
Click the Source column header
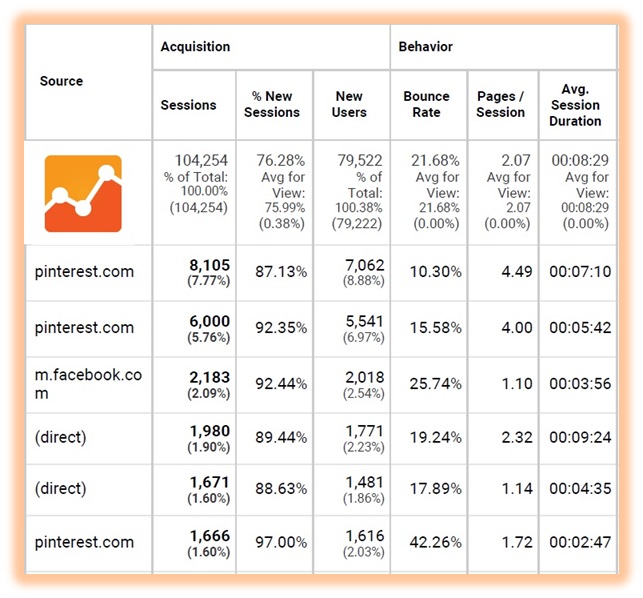coord(62,81)
